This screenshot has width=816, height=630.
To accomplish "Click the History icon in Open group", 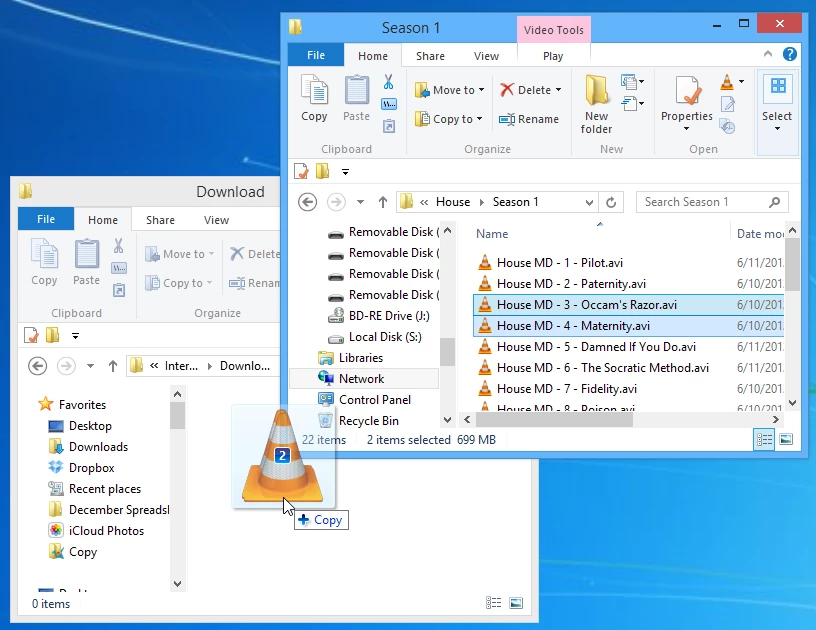I will pyautogui.click(x=728, y=126).
